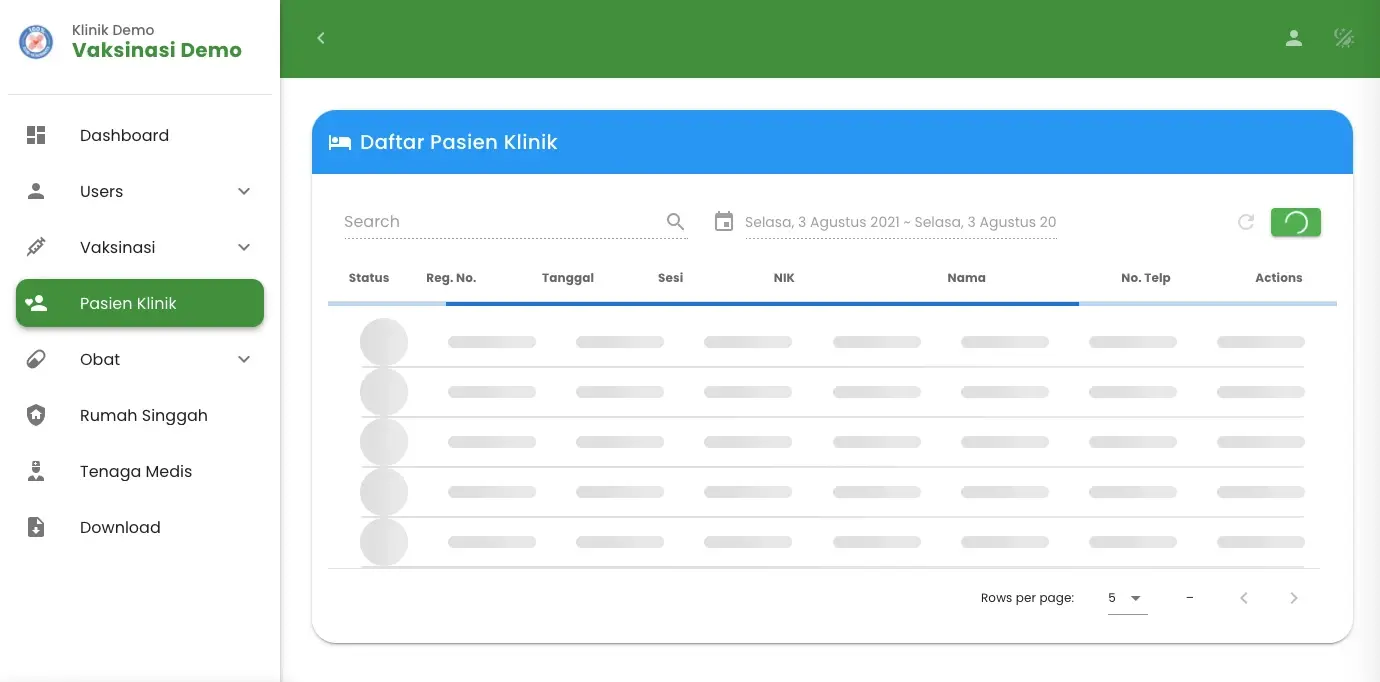Screen dimensions: 1380x682
Task: Click the bed icon in Daftar Pasien Klinik header
Action: (x=340, y=142)
